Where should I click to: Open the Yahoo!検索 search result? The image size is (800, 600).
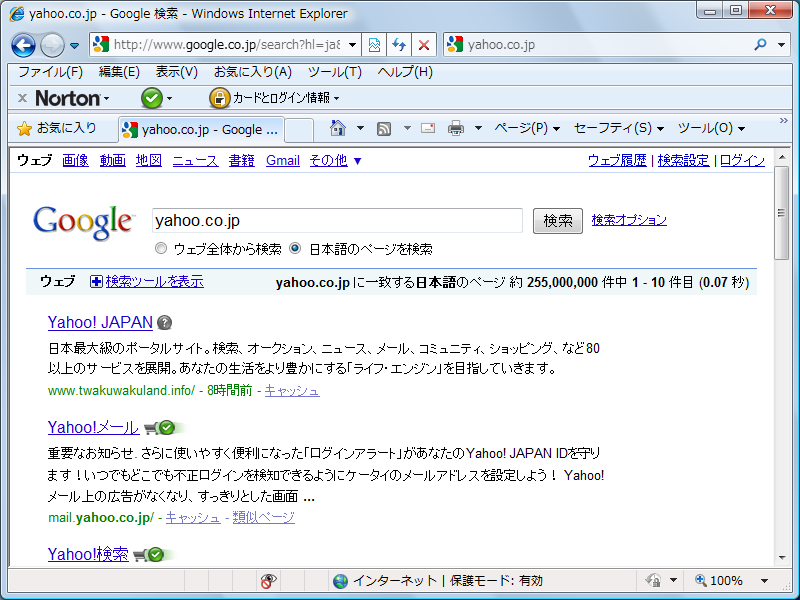[88, 555]
